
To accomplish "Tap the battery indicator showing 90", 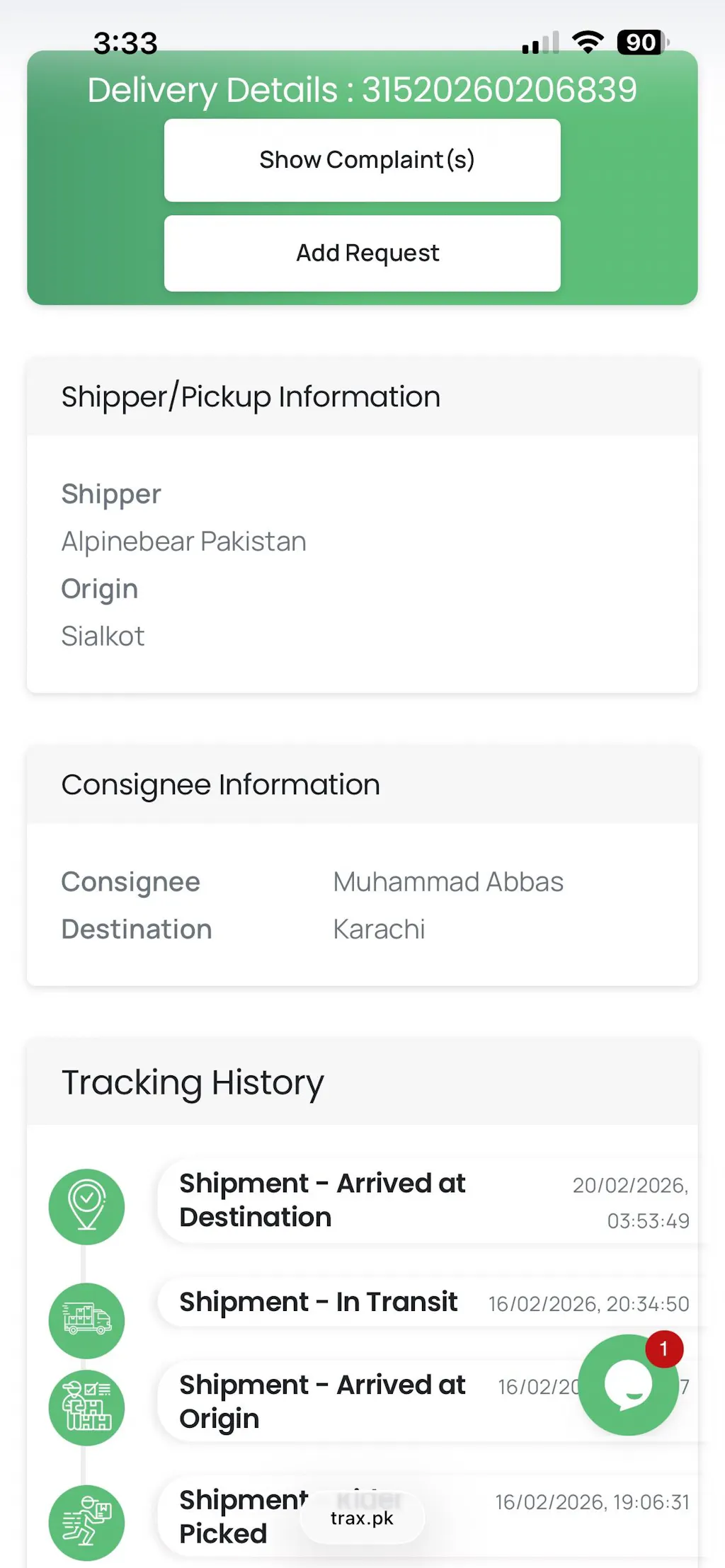I will pos(642,42).
